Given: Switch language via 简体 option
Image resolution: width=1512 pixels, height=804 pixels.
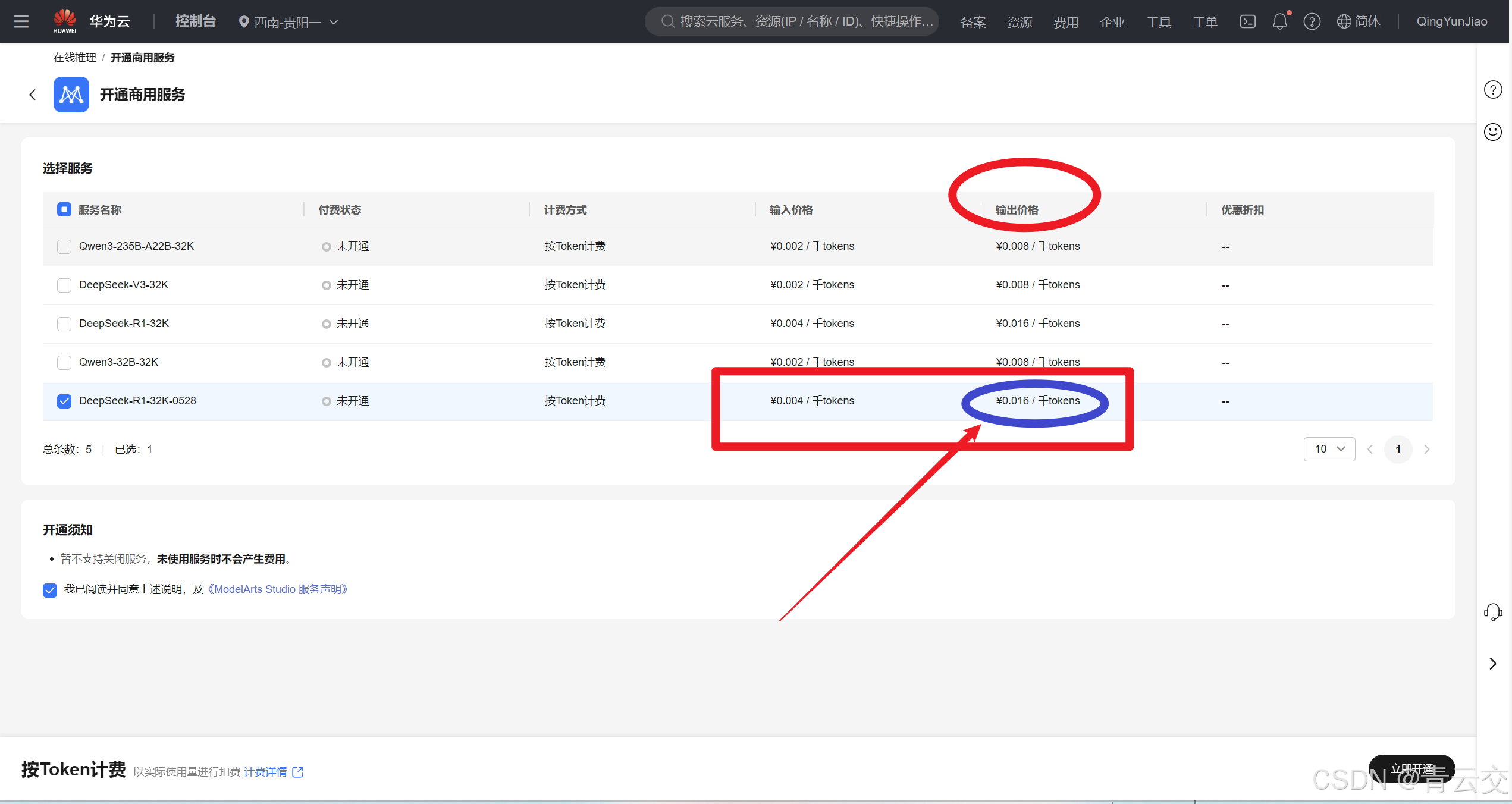Looking at the screenshot, I should tap(1367, 22).
